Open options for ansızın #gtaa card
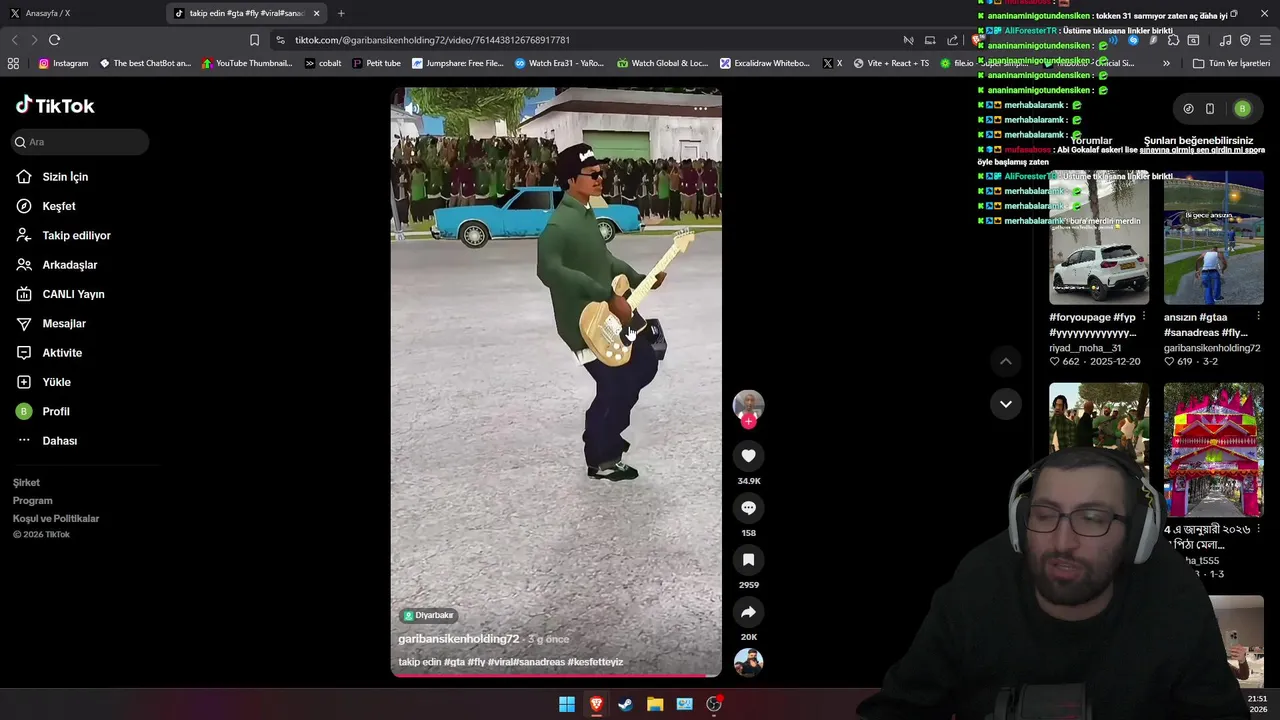Image resolution: width=1280 pixels, height=720 pixels. pyautogui.click(x=1258, y=317)
